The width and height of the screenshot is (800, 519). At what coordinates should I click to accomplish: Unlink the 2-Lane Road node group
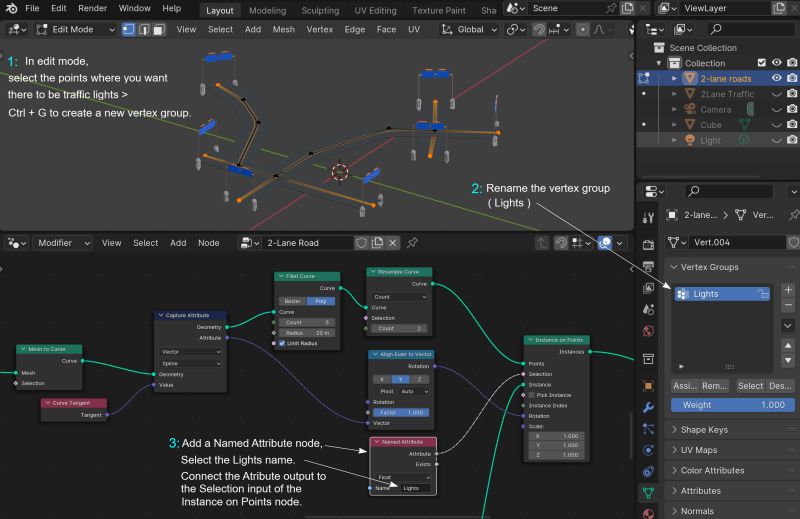pyautogui.click(x=393, y=243)
